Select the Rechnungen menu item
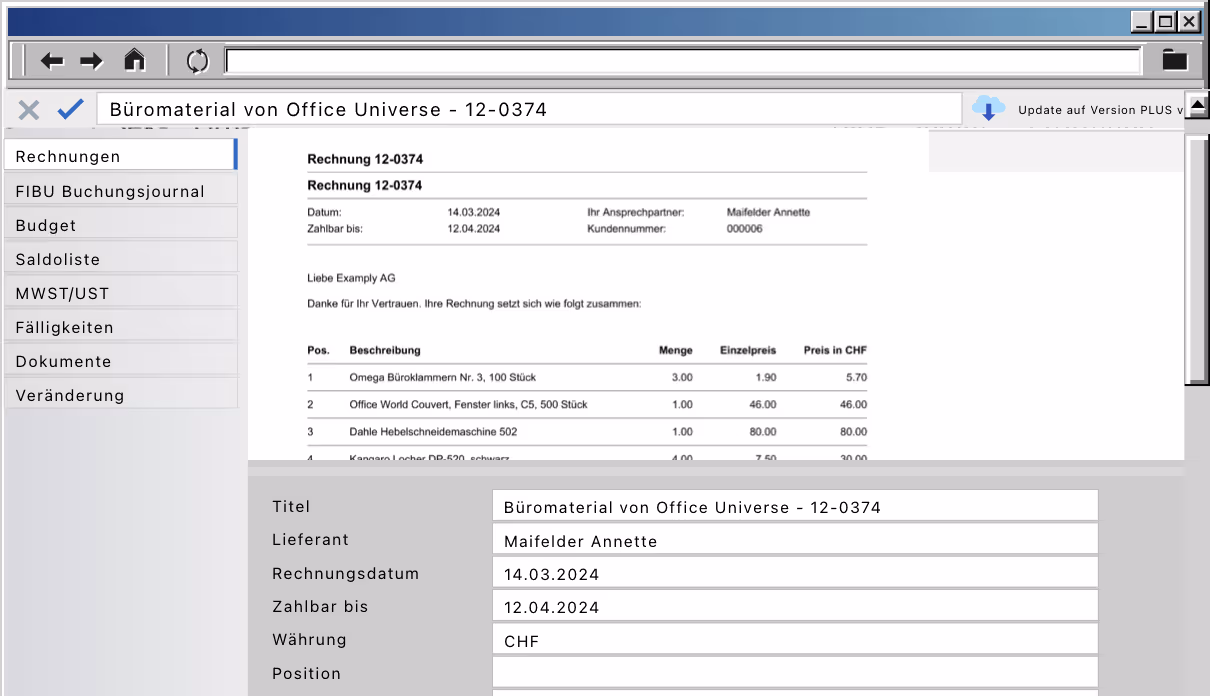Image resolution: width=1210 pixels, height=696 pixels. click(x=120, y=156)
